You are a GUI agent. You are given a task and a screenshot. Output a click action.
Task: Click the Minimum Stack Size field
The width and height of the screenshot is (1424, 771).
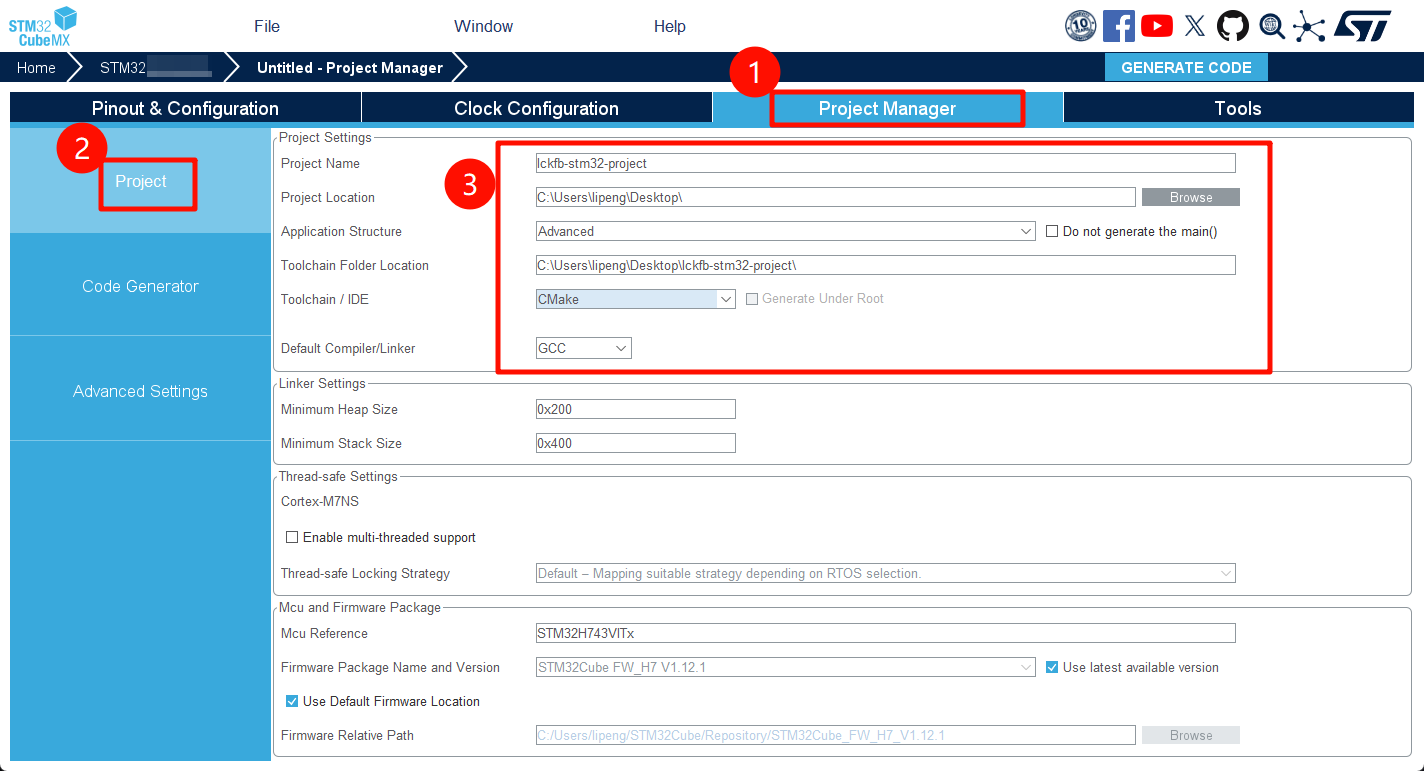[636, 443]
